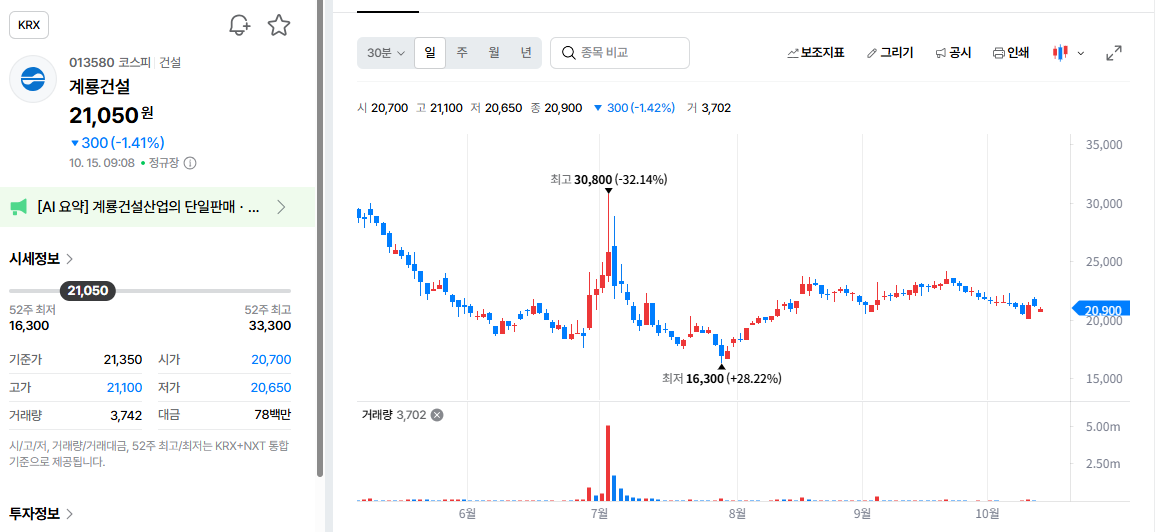The height and width of the screenshot is (532, 1155).
Task: Click the 코스피 market label
Action: pyautogui.click(x=136, y=63)
